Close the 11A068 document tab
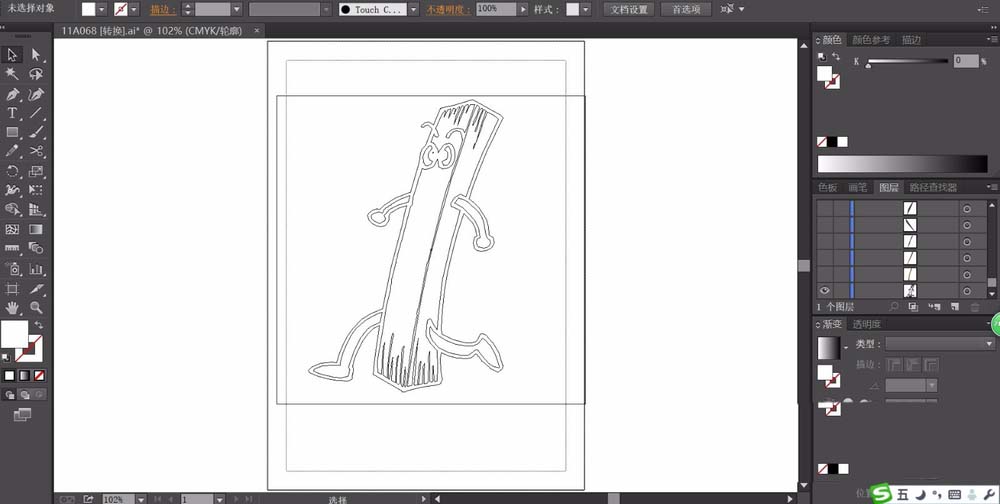This screenshot has width=1000, height=504. [x=256, y=30]
